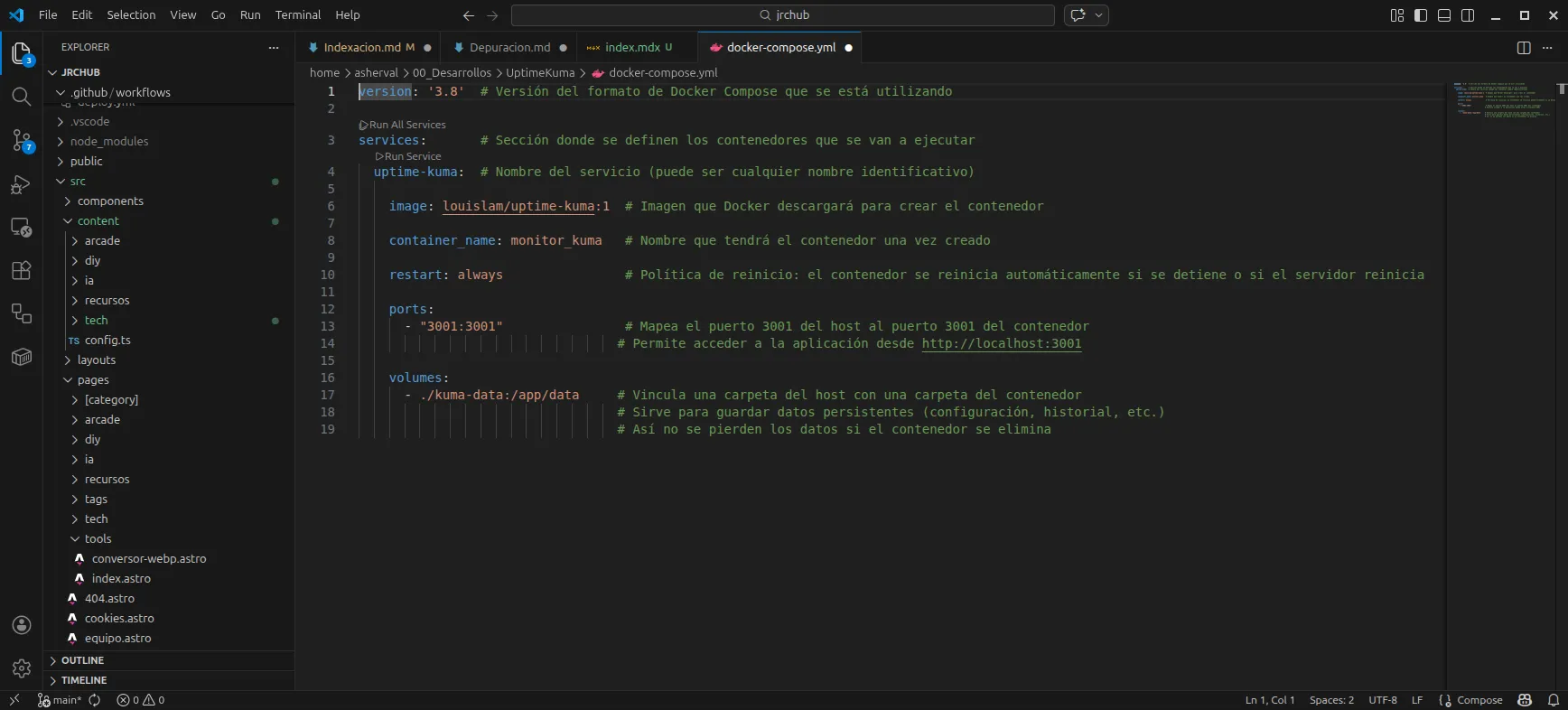This screenshot has height=710, width=1568.
Task: Toggle Secondary Side Bar visibility
Action: (x=1468, y=15)
